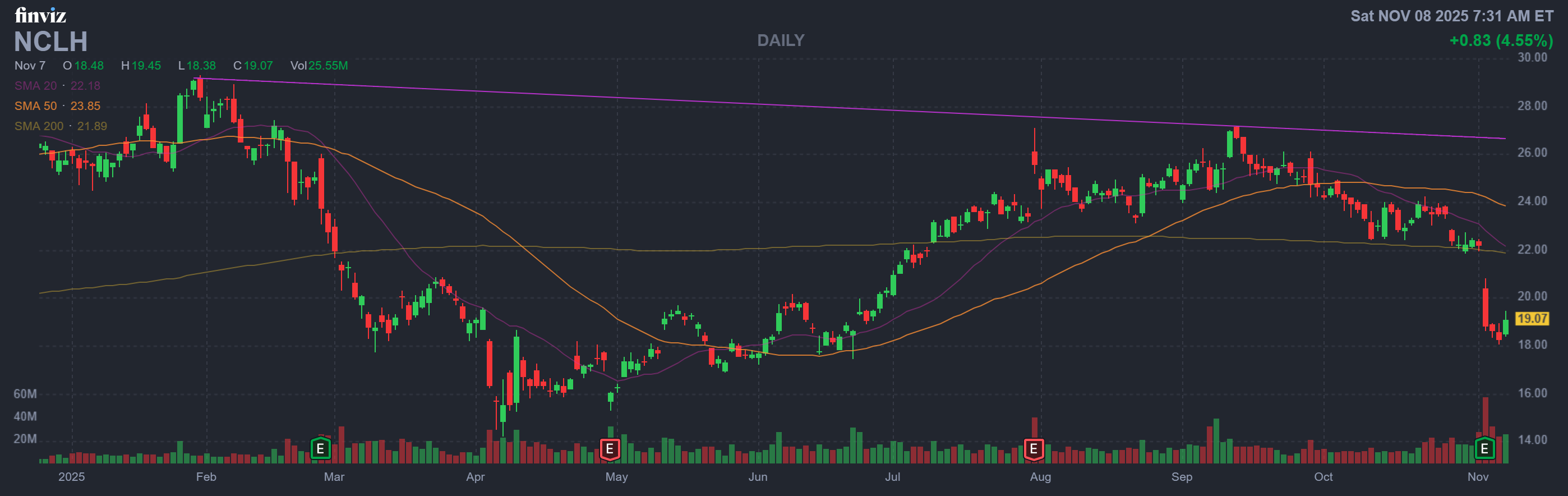Click the DAILY timeframe label

pos(780,40)
